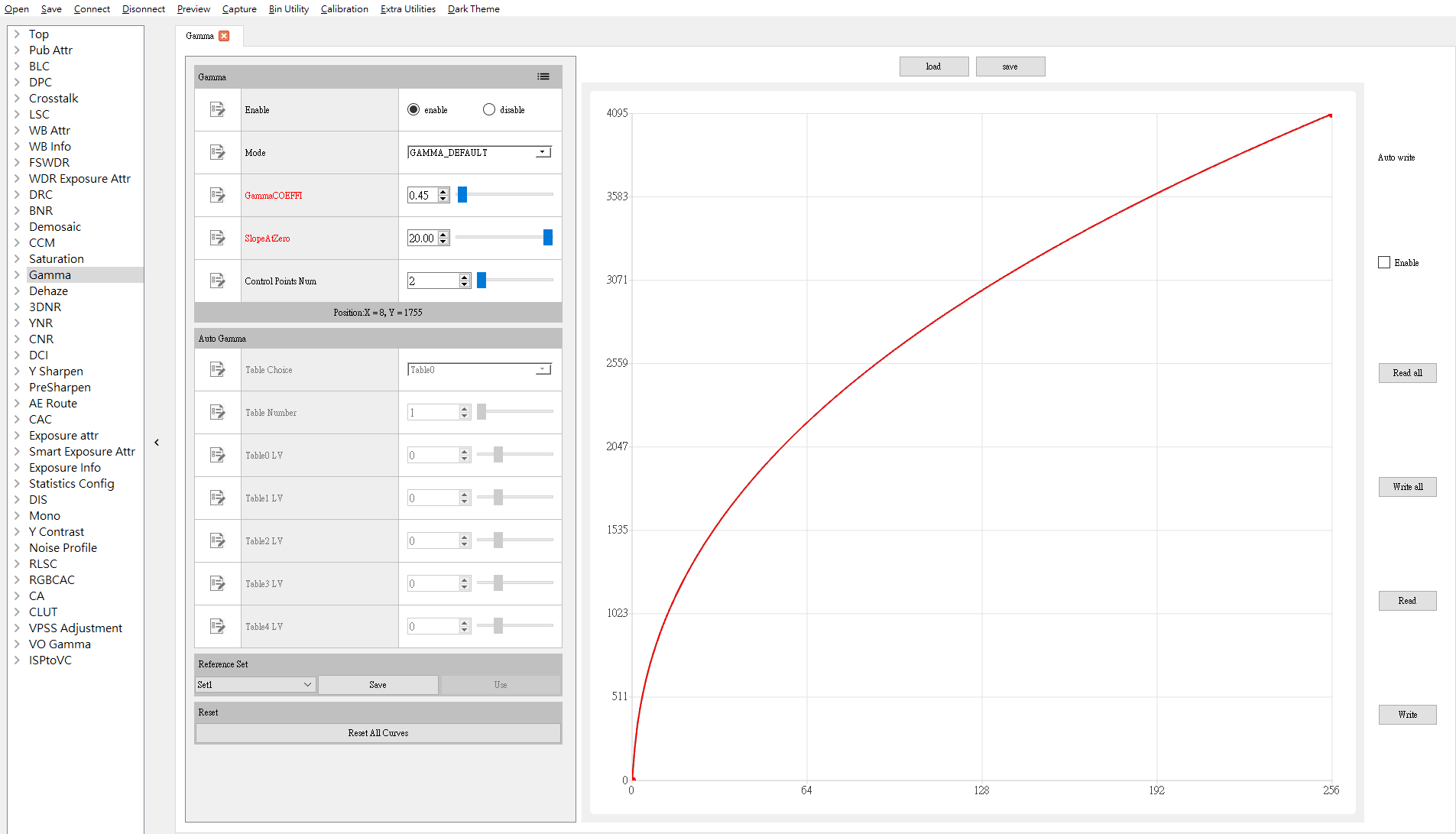Click the write icon beside Table Number
This screenshot has width=1456, height=834.
click(218, 413)
